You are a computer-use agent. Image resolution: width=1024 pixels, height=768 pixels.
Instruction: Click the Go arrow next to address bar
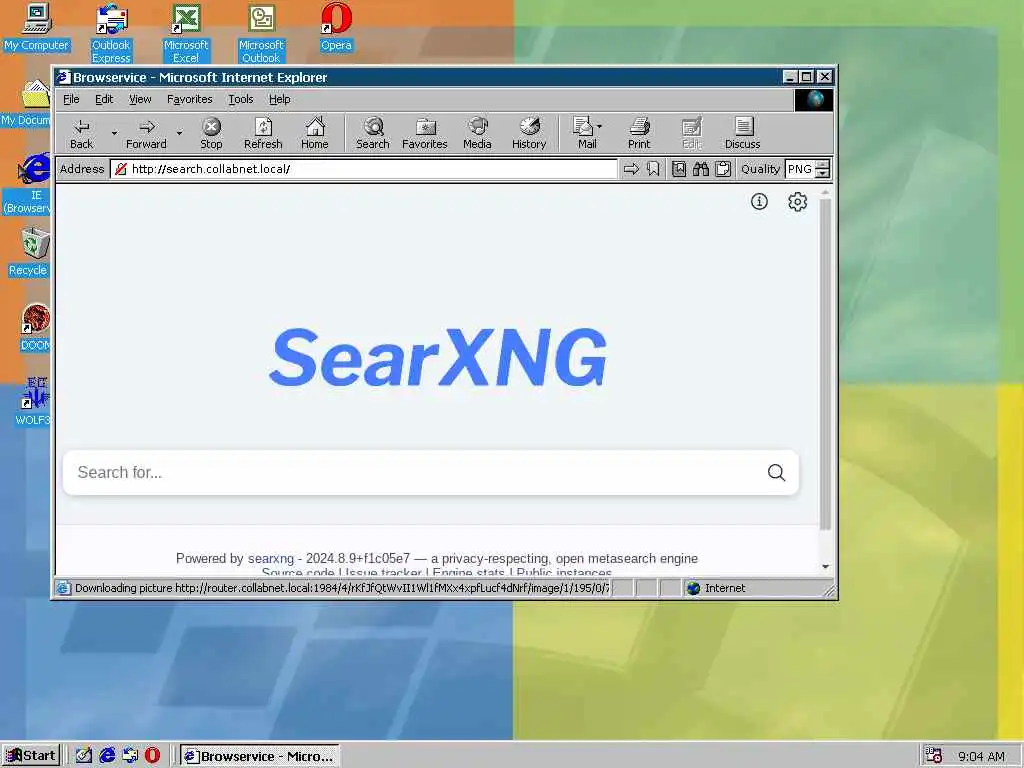(x=631, y=169)
